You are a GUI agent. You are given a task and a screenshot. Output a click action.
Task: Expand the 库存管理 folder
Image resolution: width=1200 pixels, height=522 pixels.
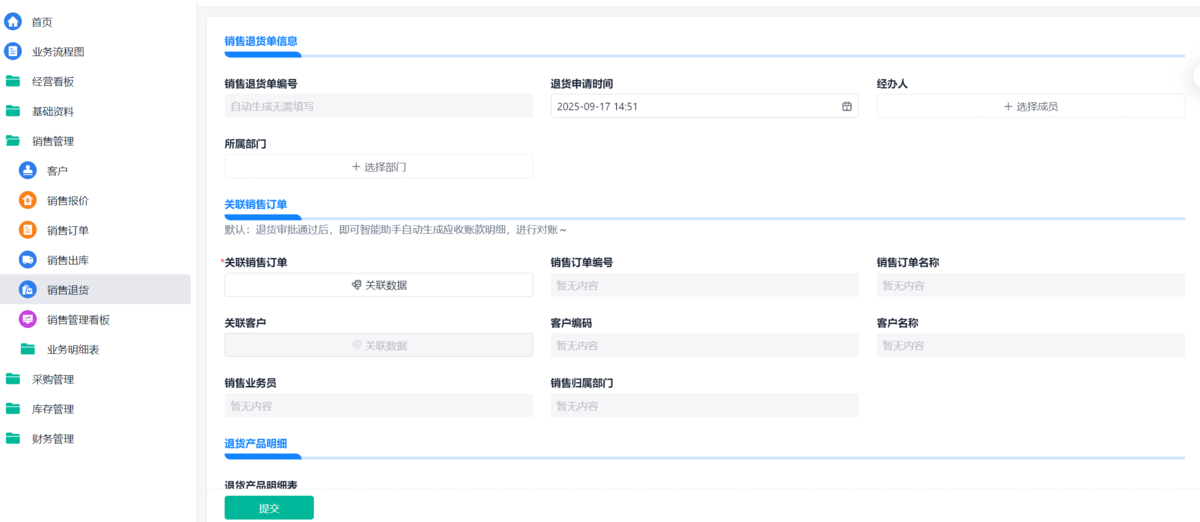(x=13, y=409)
